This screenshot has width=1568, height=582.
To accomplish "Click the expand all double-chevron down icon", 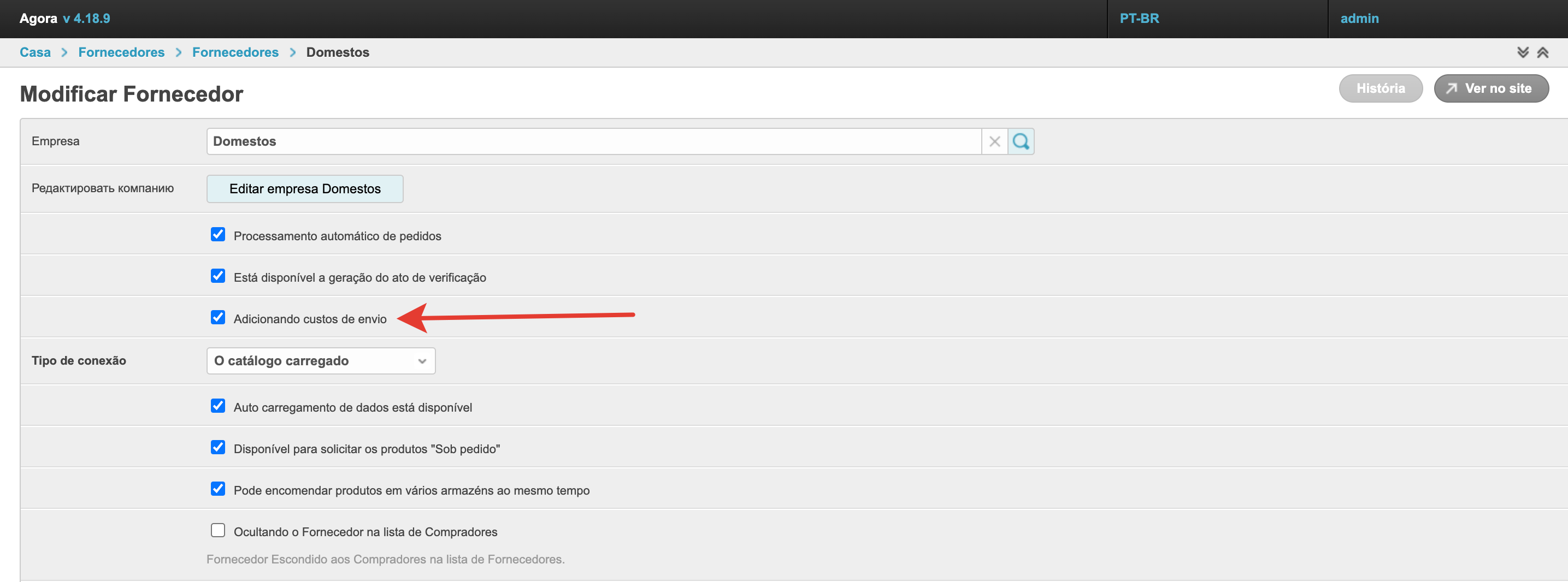I will tap(1522, 52).
